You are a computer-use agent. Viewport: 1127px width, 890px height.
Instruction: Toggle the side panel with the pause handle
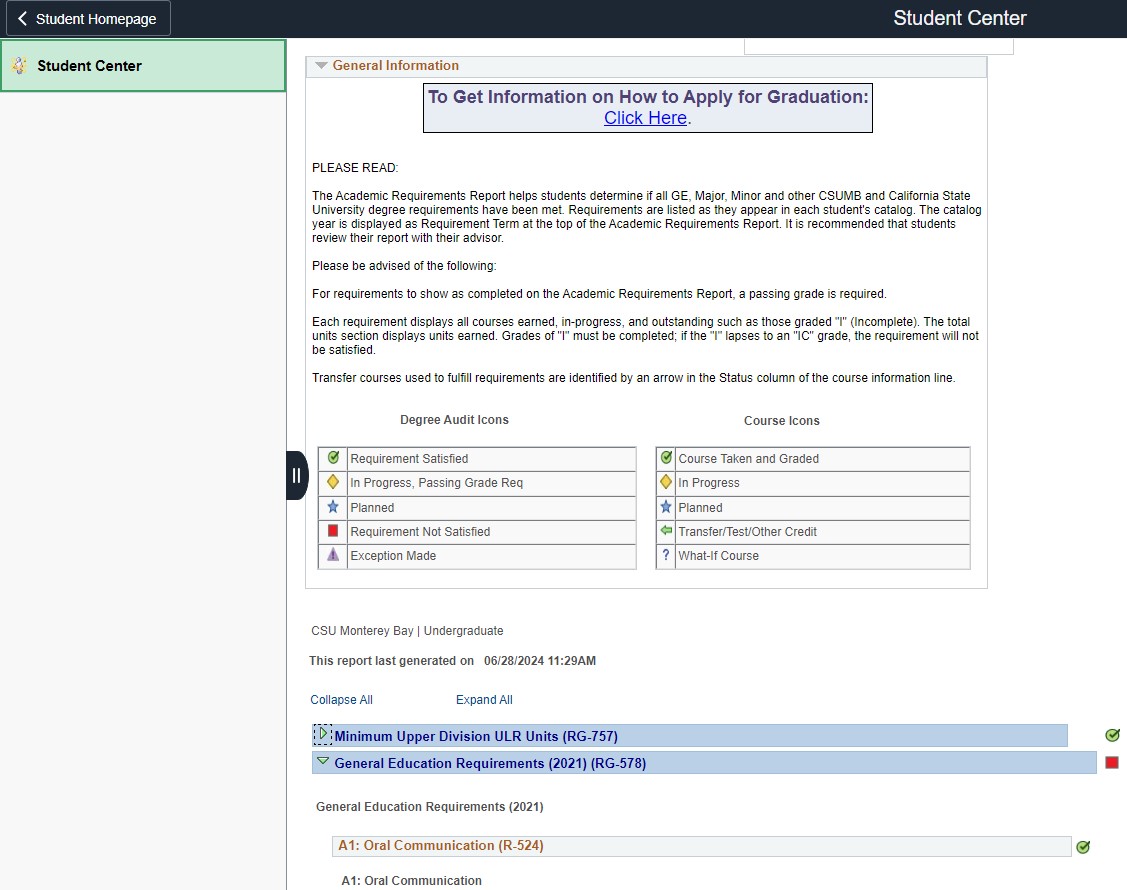(x=296, y=474)
